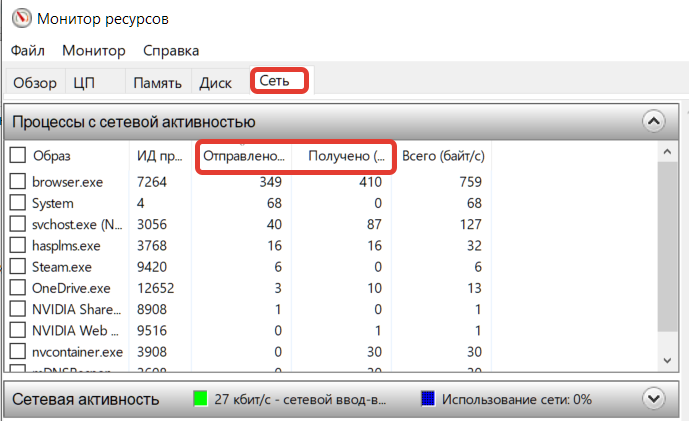This screenshot has height=421, width=689.
Task: Toggle the System process checkbox
Action: [x=17, y=203]
